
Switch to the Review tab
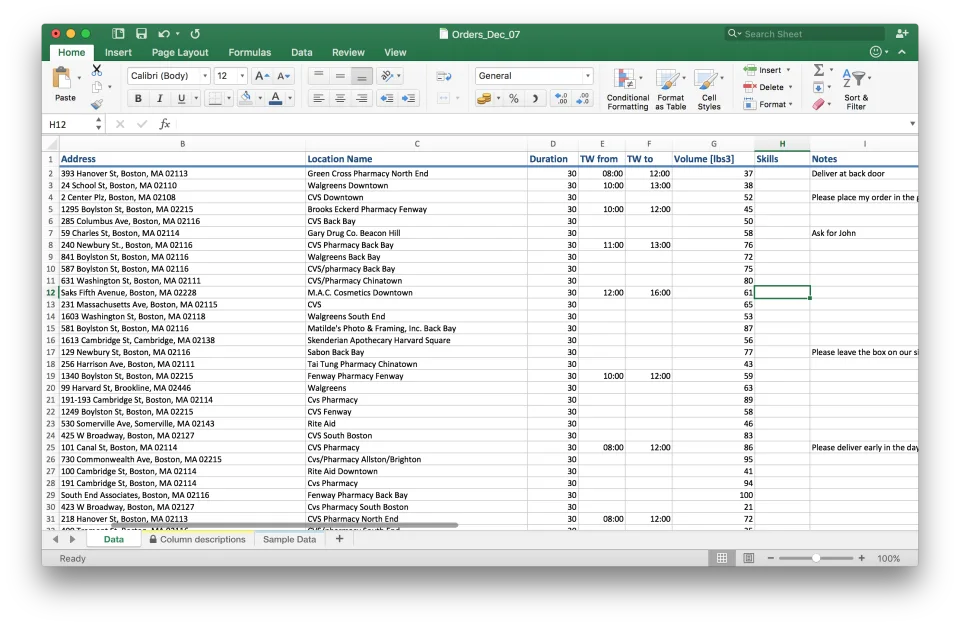(x=348, y=53)
